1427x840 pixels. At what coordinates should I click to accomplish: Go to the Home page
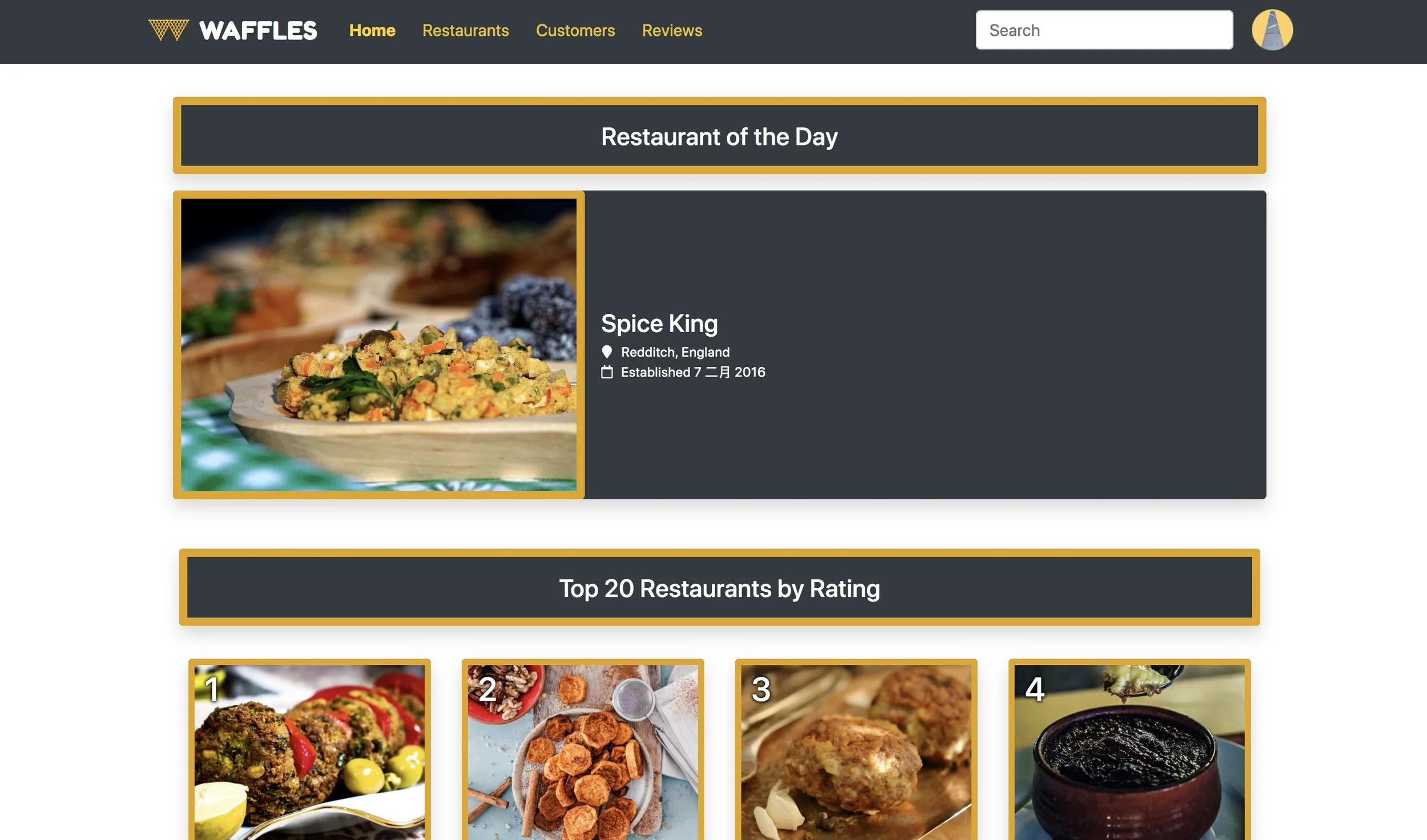[x=372, y=30]
